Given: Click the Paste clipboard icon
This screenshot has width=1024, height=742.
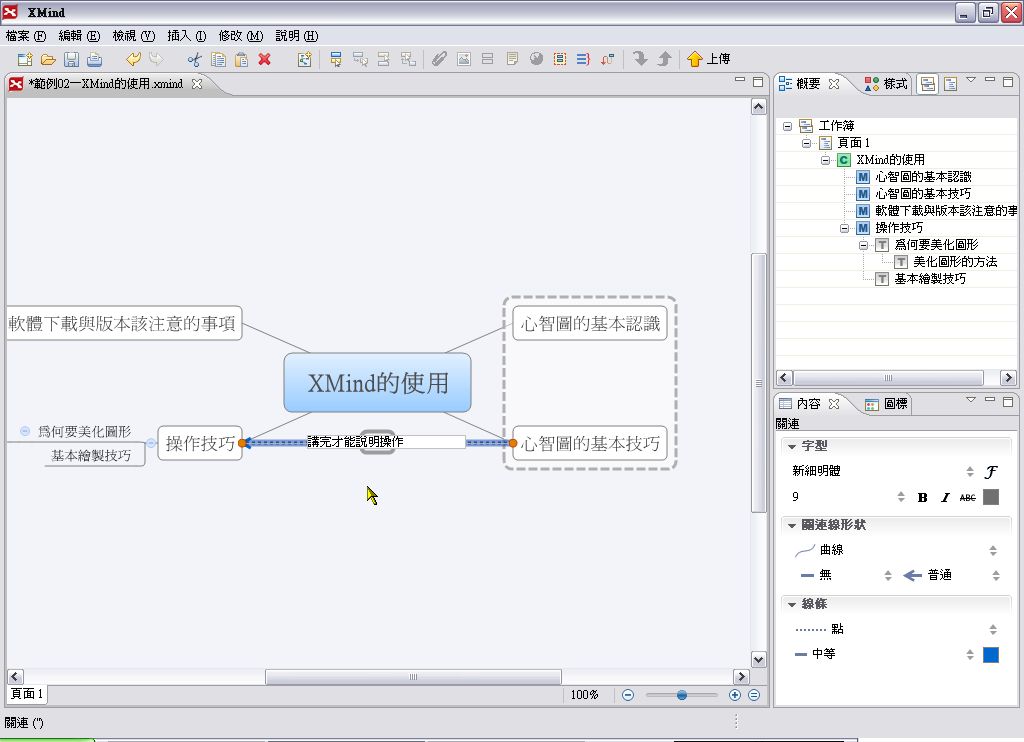Looking at the screenshot, I should 241,59.
